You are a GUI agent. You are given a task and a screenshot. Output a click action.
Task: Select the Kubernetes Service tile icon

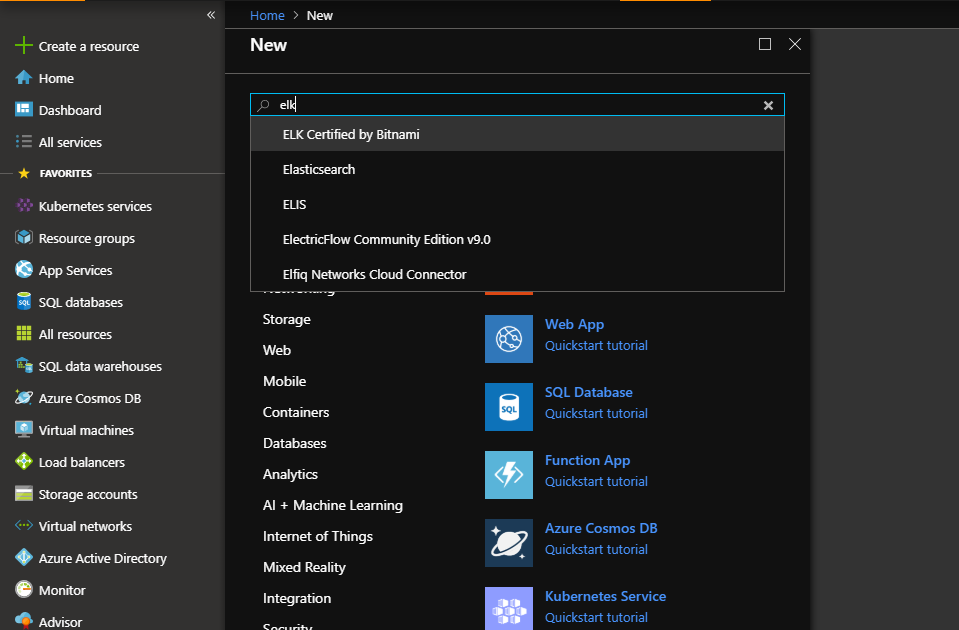509,608
